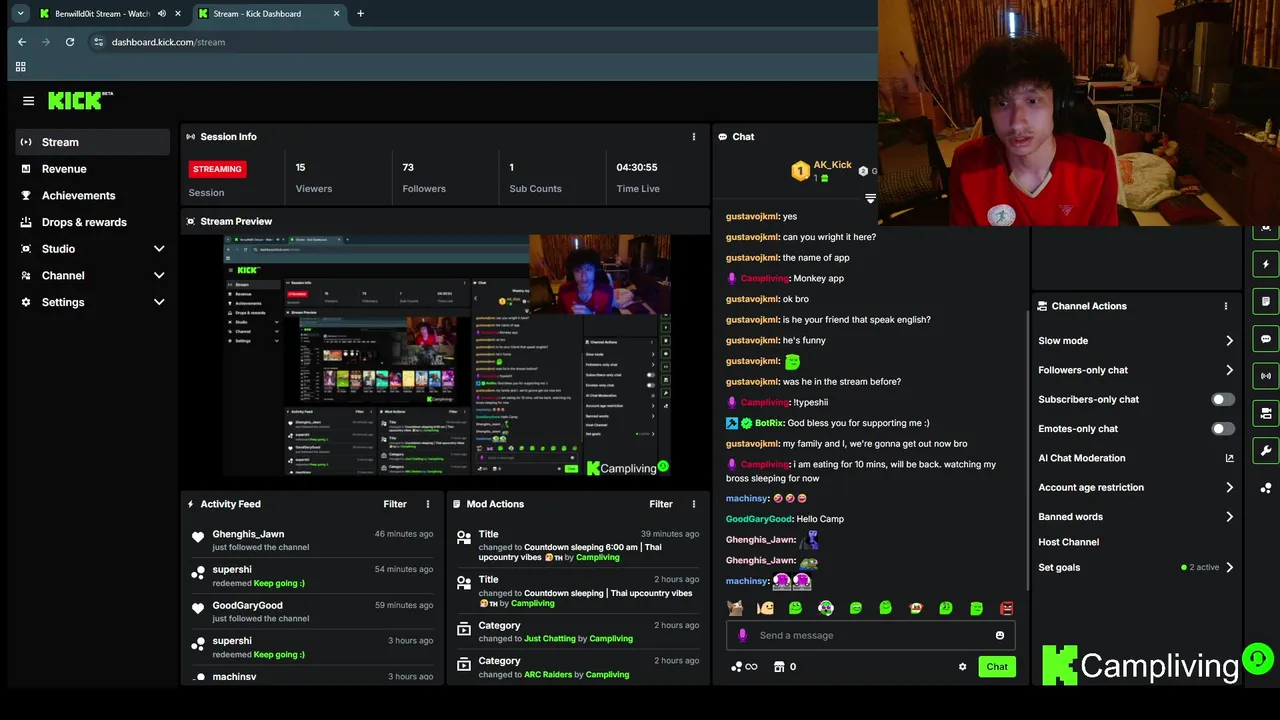Image resolution: width=1280 pixels, height=720 pixels.
Task: Click the document icon in the right rail
Action: (x=1266, y=302)
